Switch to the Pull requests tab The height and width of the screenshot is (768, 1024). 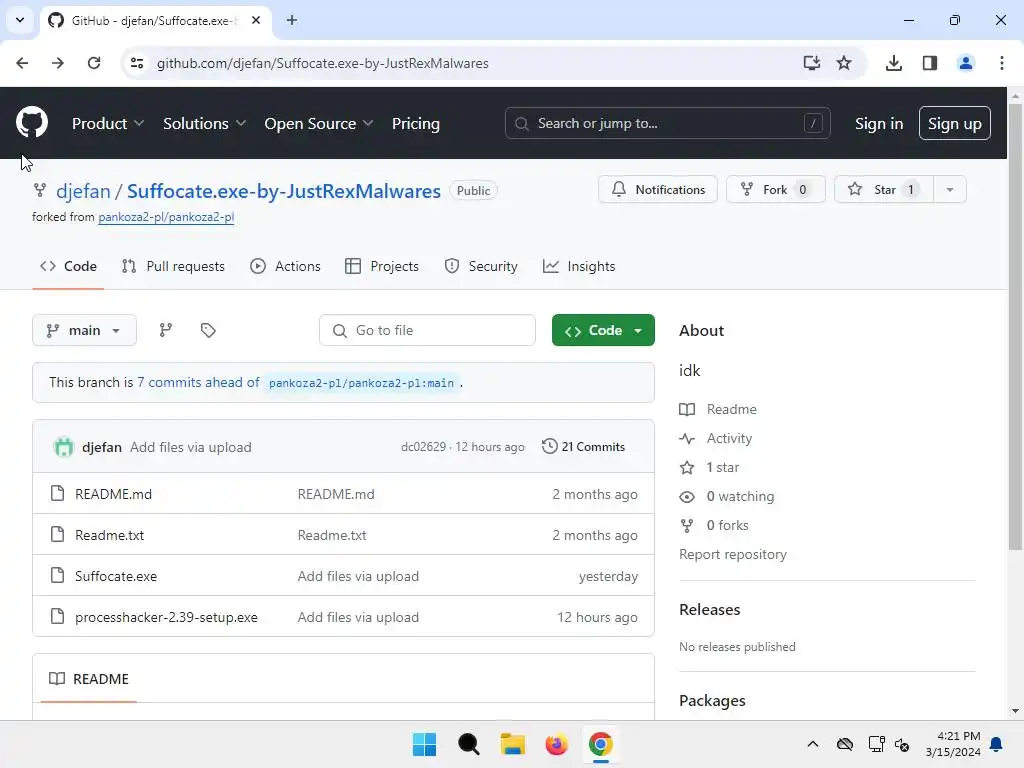(173, 266)
